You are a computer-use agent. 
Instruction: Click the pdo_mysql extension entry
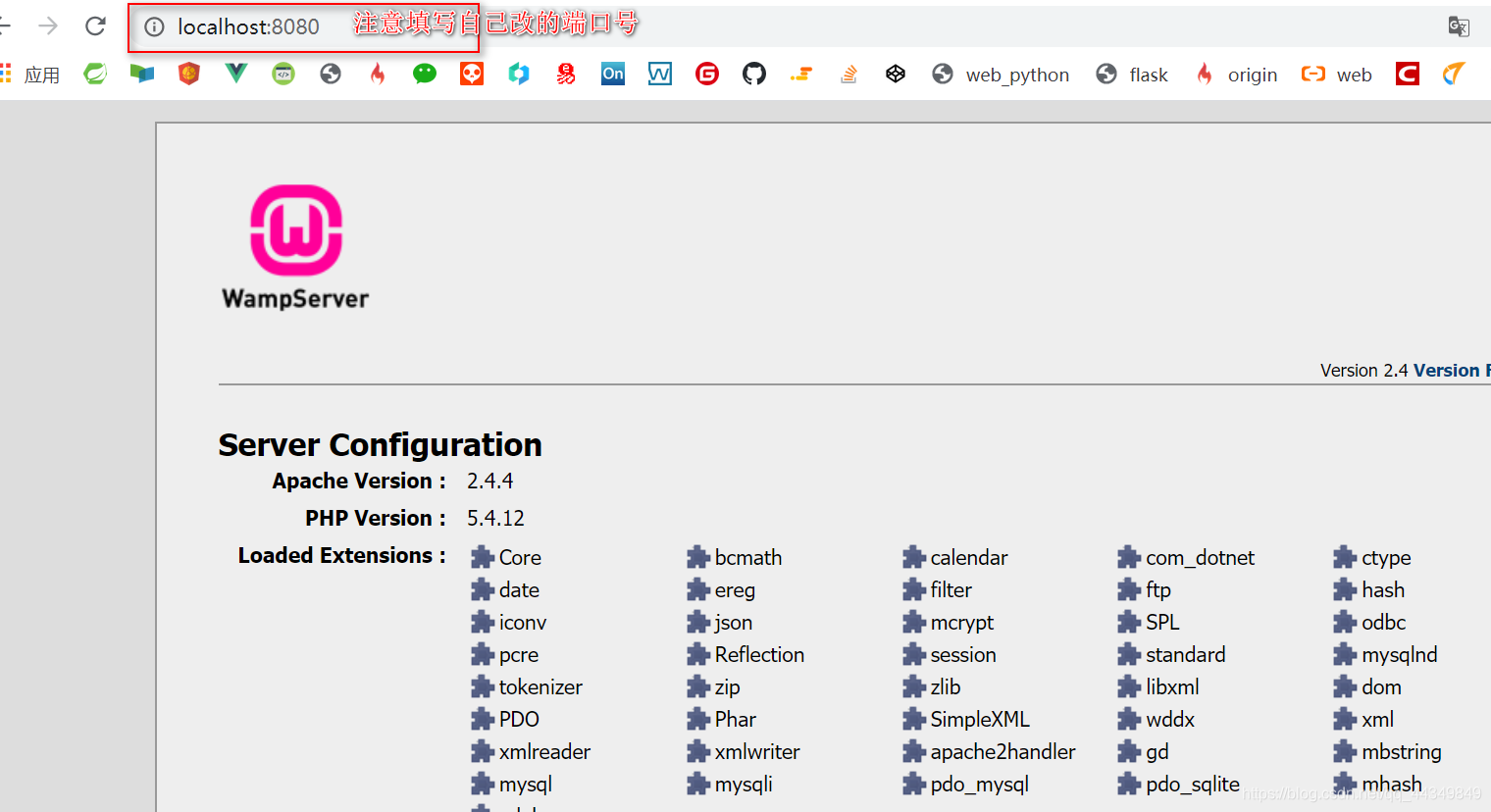pos(966,784)
